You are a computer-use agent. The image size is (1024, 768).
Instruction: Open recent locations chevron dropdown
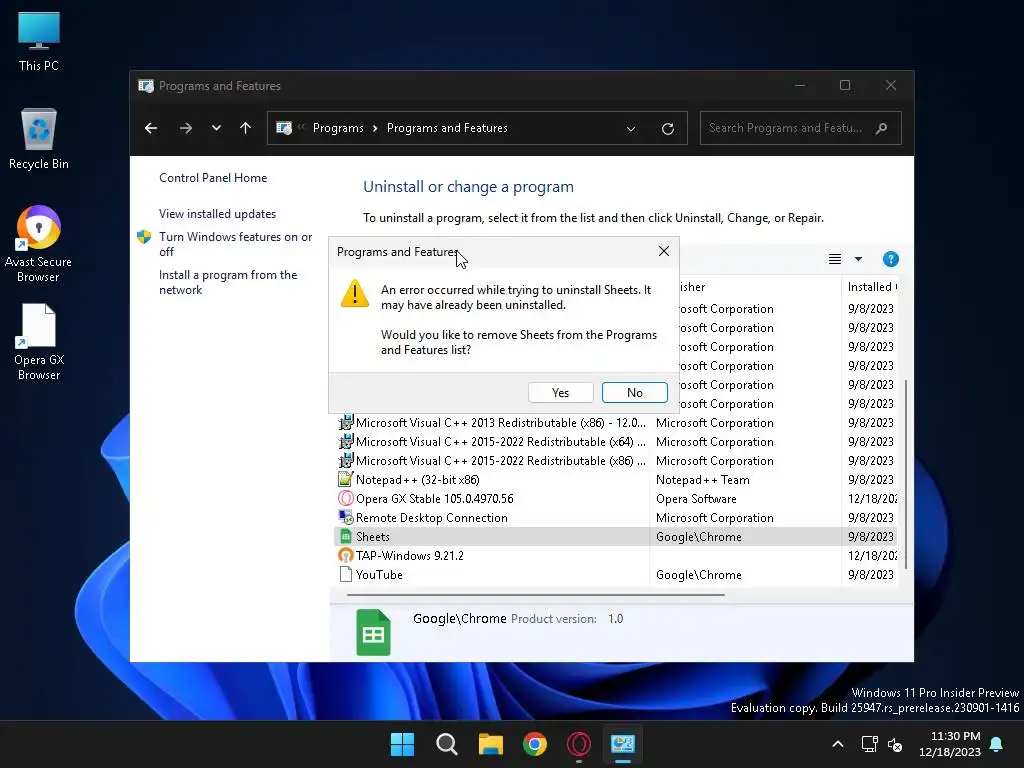(x=216, y=128)
